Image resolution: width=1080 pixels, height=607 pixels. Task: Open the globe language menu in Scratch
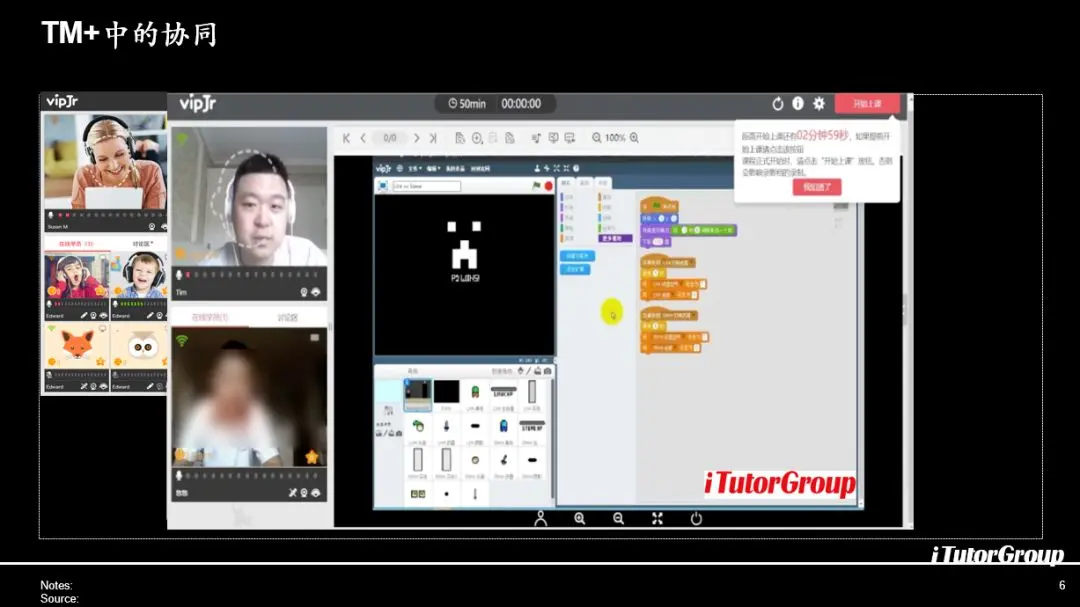click(x=399, y=168)
